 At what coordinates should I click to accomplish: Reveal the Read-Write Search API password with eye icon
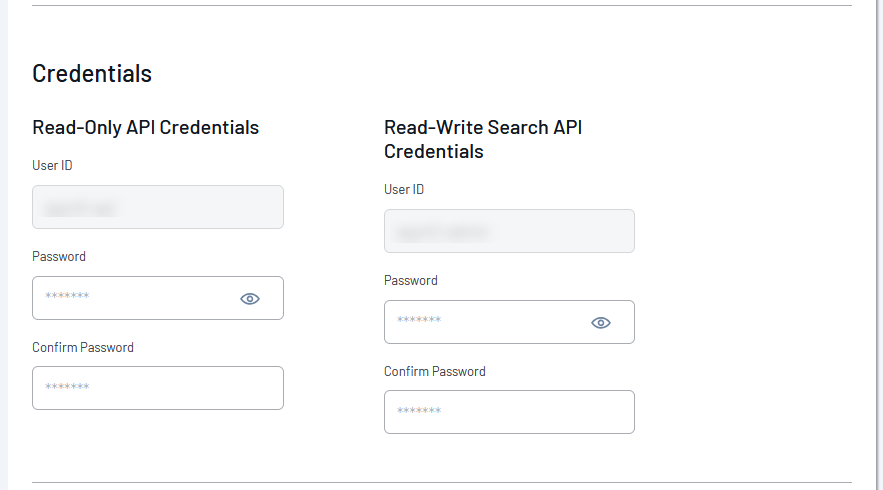(601, 323)
